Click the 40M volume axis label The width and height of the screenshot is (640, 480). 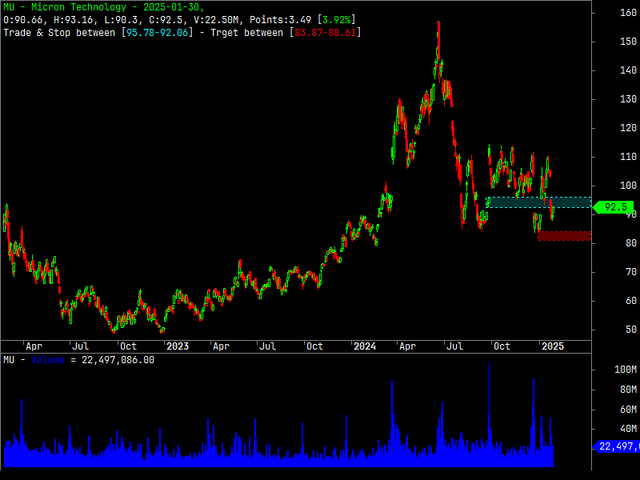pyautogui.click(x=628, y=429)
